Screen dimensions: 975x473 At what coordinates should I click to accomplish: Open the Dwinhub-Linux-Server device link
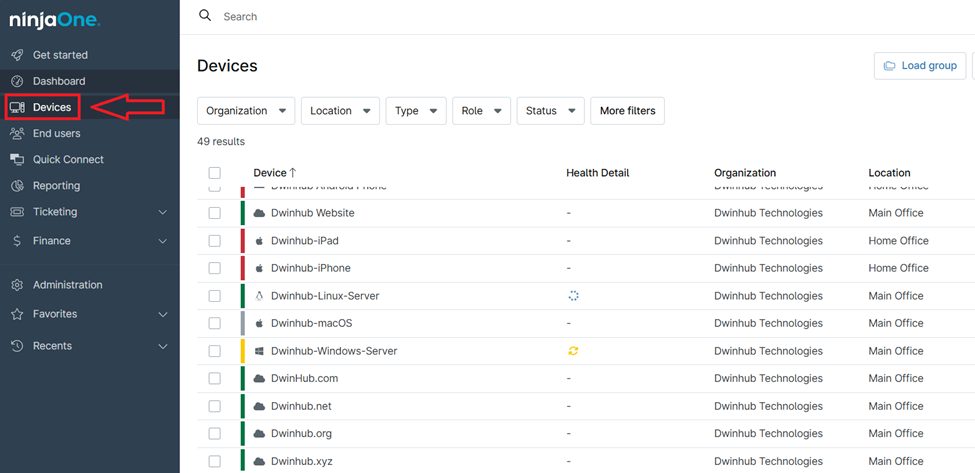325,296
